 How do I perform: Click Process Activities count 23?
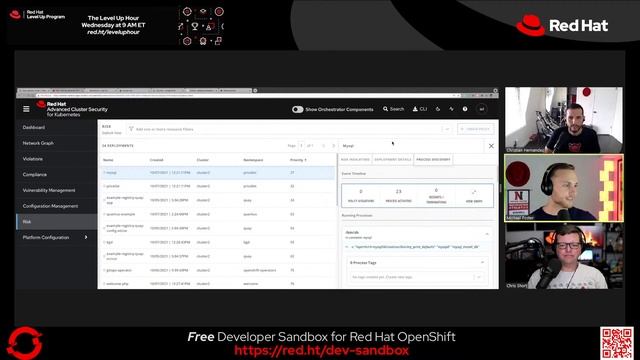398,196
